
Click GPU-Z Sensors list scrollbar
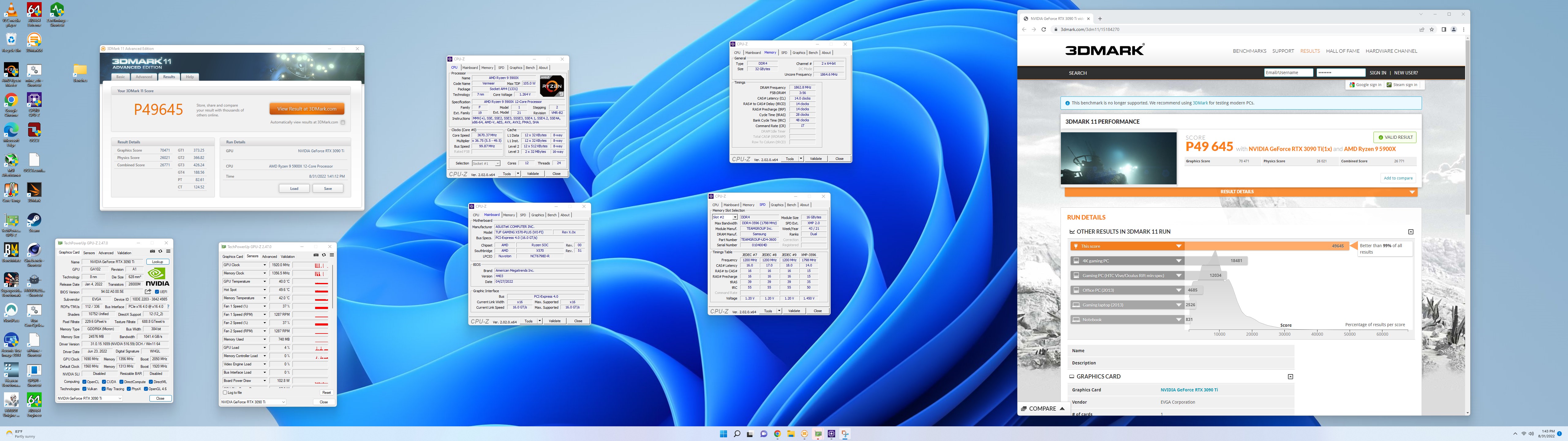point(332,286)
